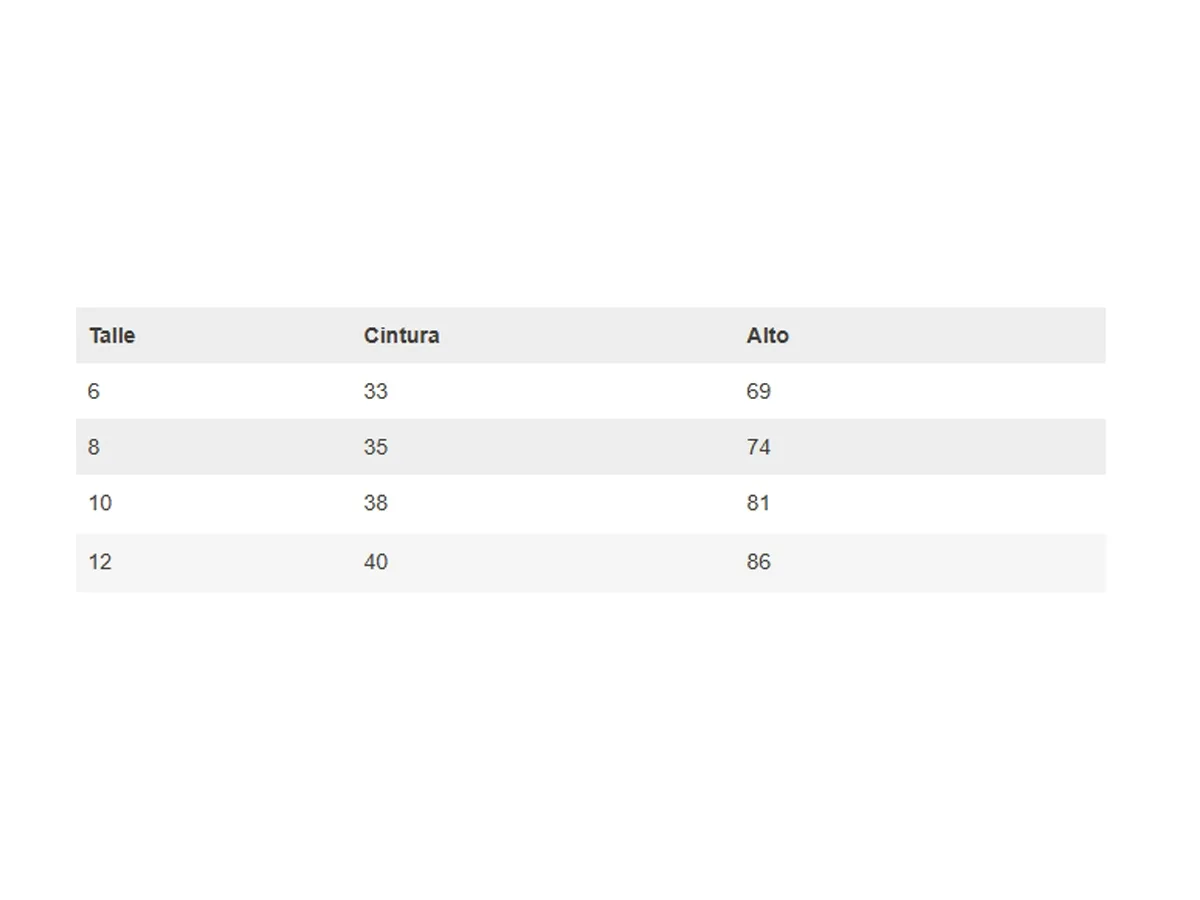Click the Alto column header
1200x900 pixels.
(767, 336)
